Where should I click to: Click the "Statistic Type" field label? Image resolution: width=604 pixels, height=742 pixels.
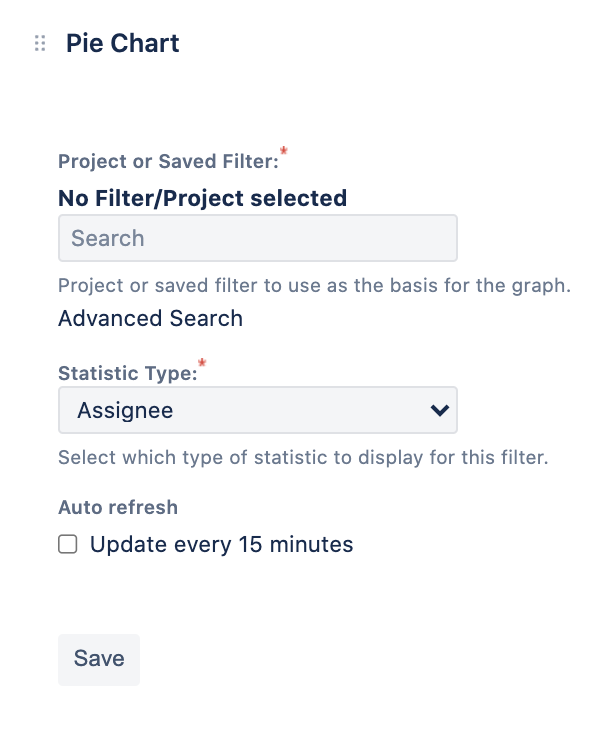127,374
